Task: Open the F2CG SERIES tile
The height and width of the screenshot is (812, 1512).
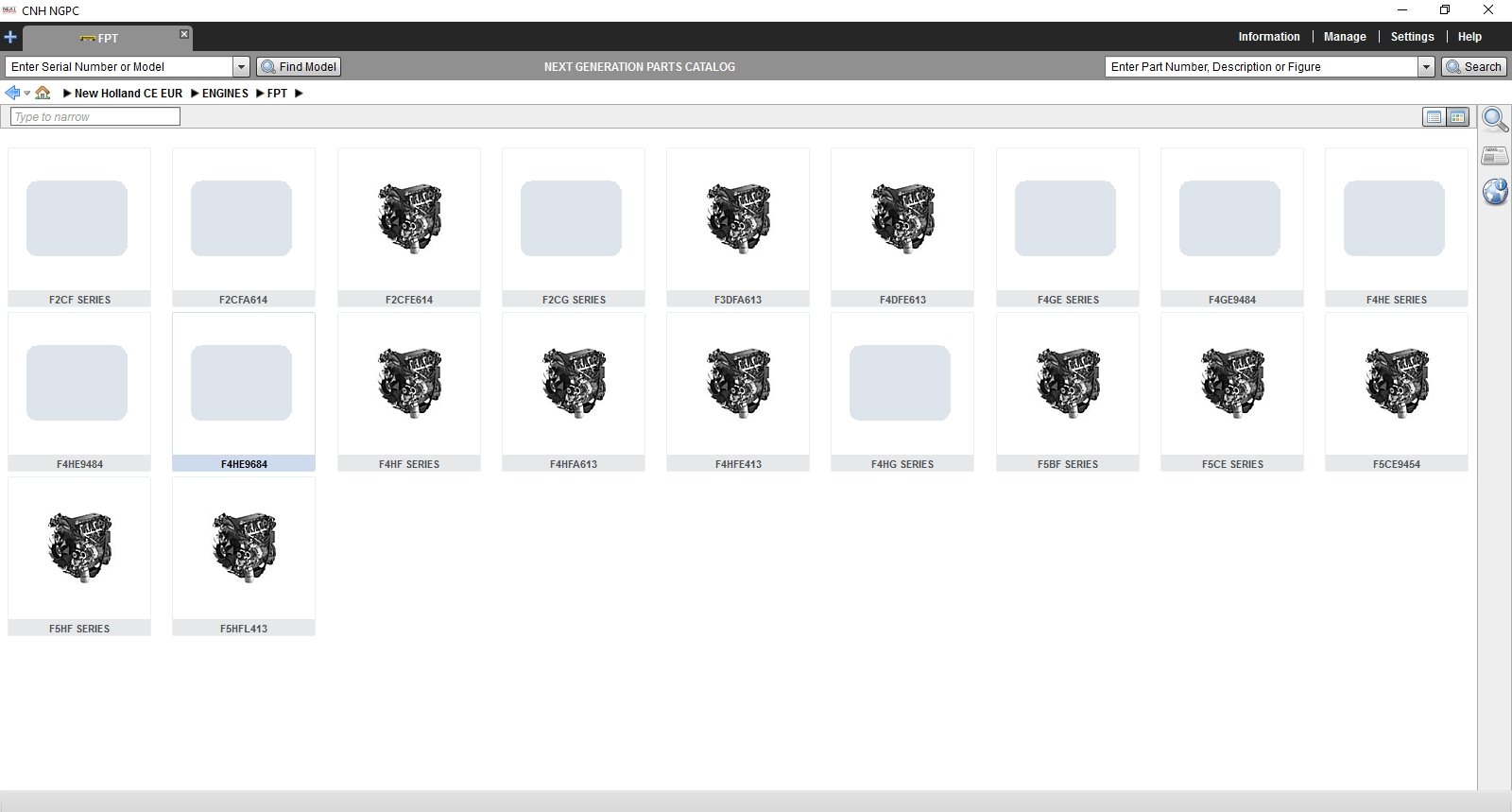Action: [574, 227]
